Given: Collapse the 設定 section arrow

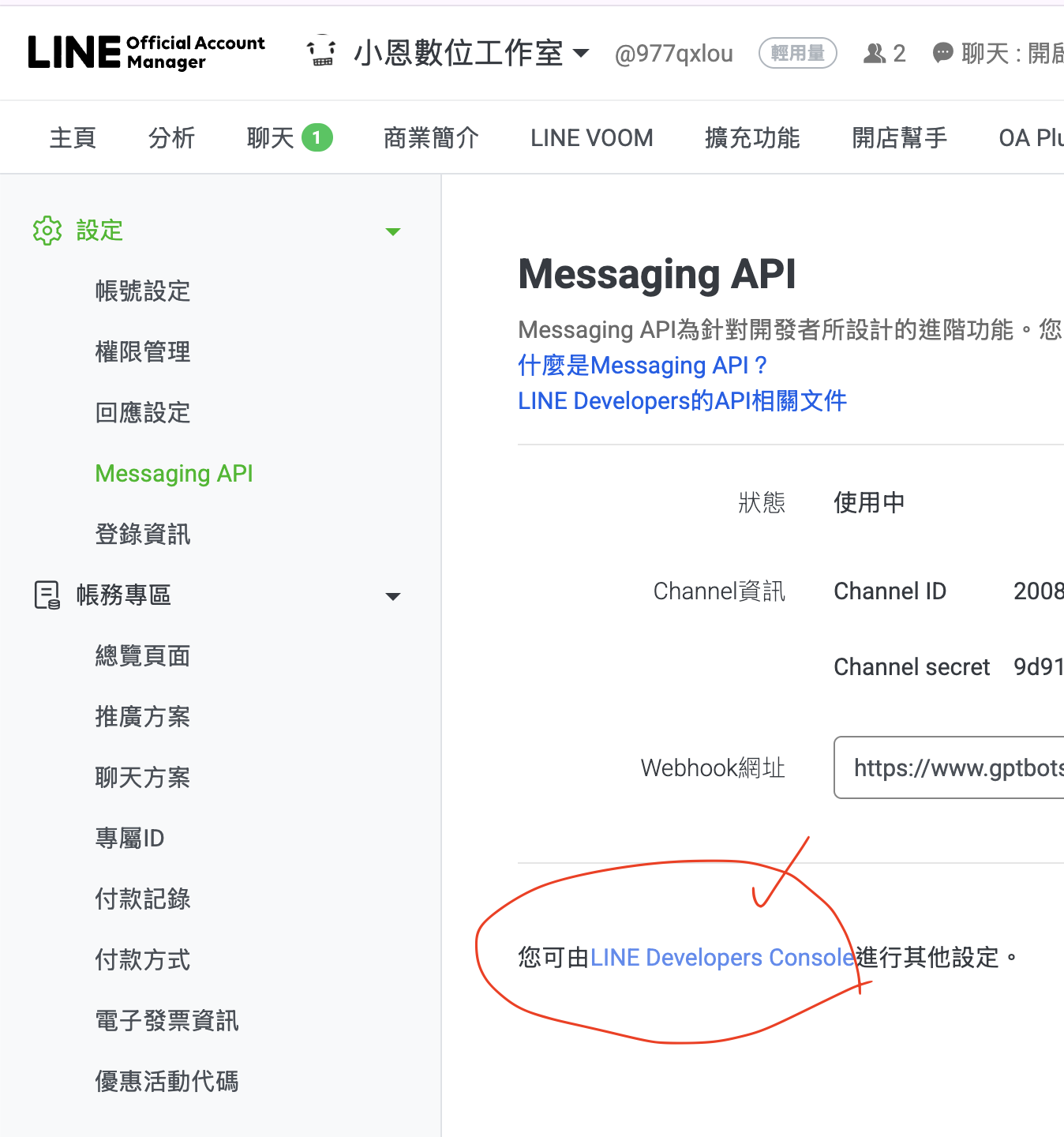Looking at the screenshot, I should pyautogui.click(x=392, y=231).
